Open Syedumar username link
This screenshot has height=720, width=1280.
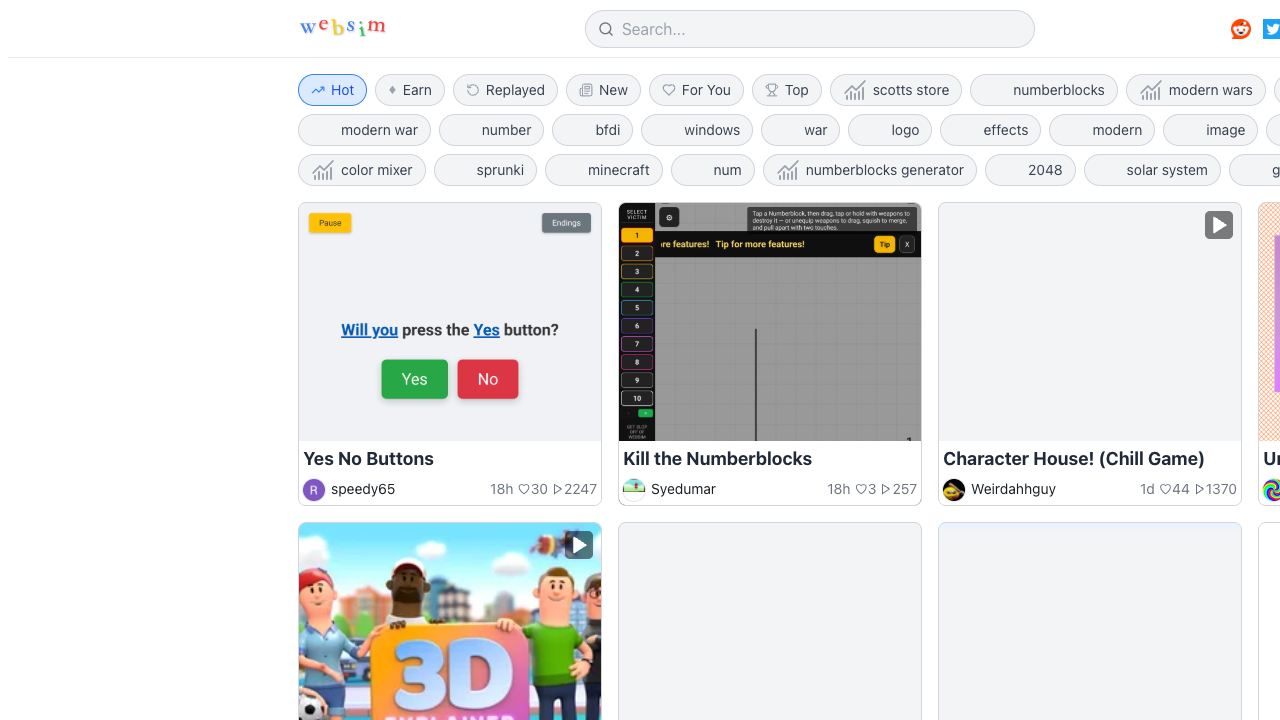[683, 489]
